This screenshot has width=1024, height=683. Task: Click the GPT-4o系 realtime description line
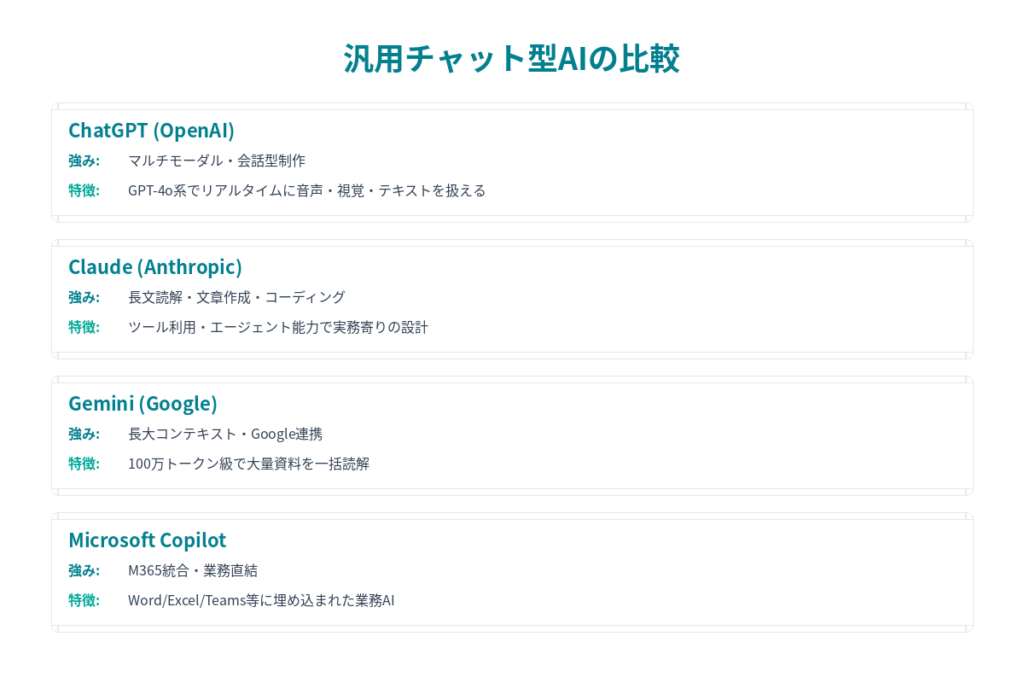(306, 190)
